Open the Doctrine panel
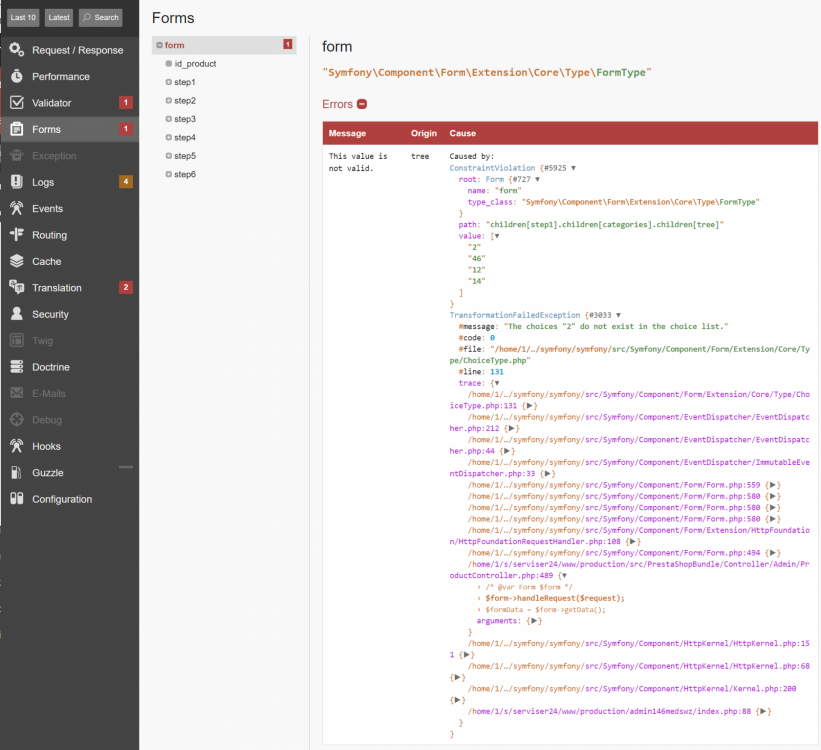This screenshot has width=821, height=750. [70, 367]
